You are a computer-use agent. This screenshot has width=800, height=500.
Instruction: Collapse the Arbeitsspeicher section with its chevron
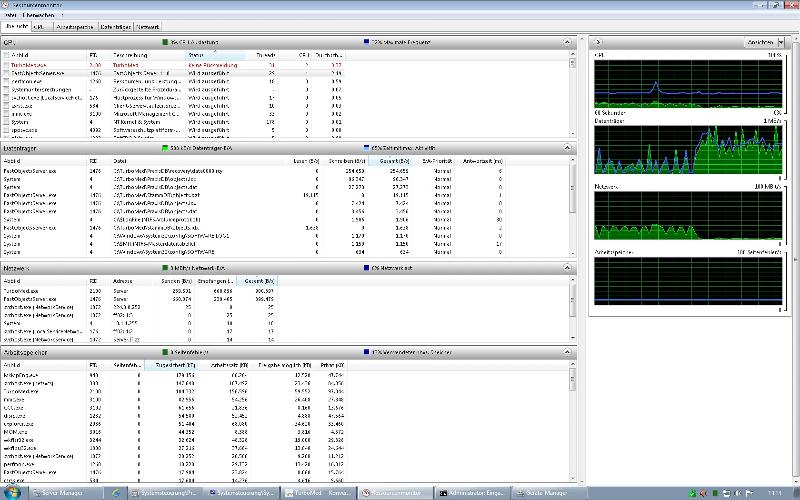[x=567, y=352]
